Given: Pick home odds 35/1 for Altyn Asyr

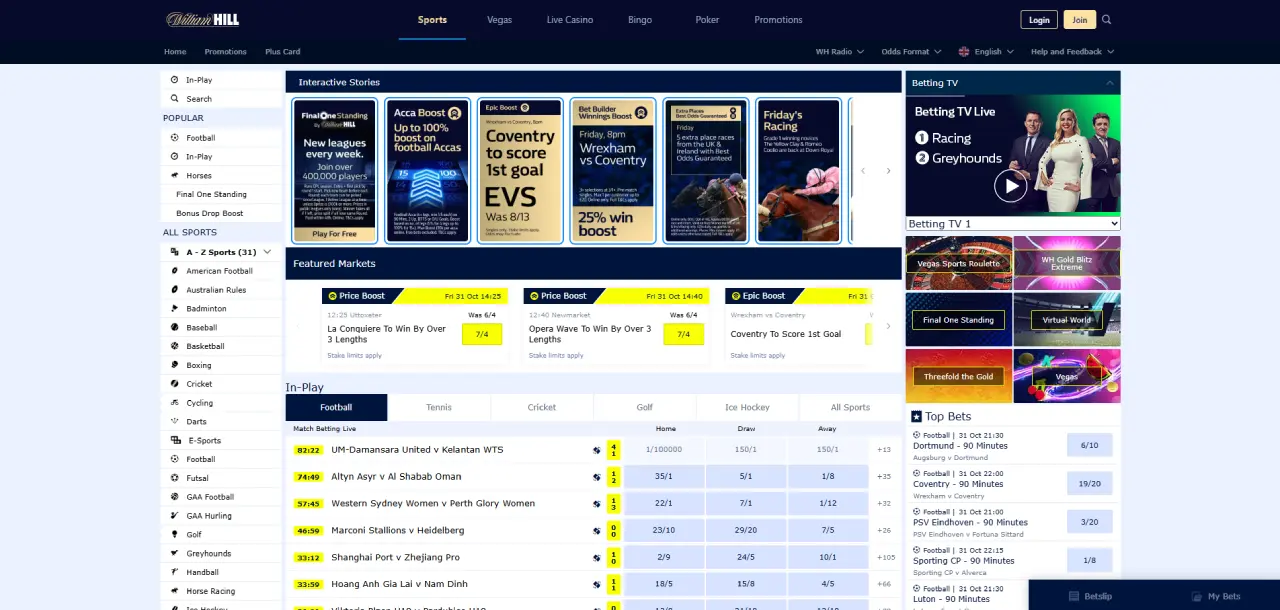Looking at the screenshot, I should point(664,477).
